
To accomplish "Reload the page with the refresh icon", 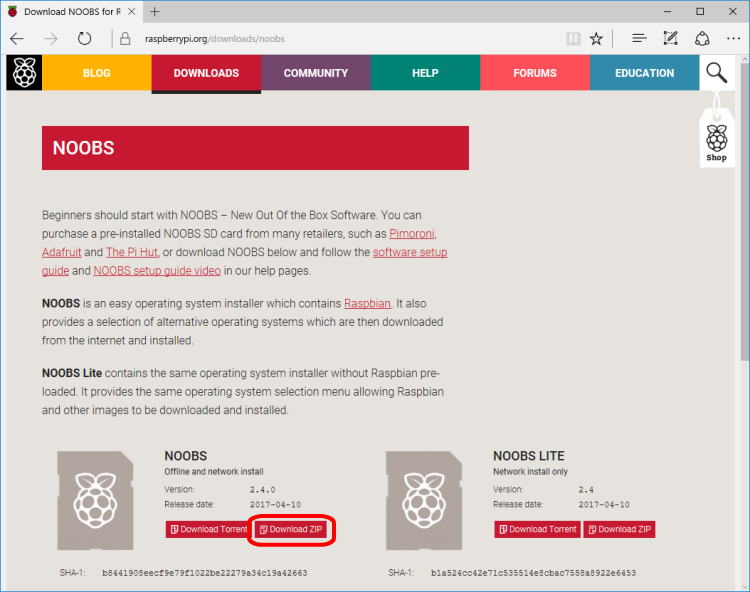I will (x=85, y=38).
